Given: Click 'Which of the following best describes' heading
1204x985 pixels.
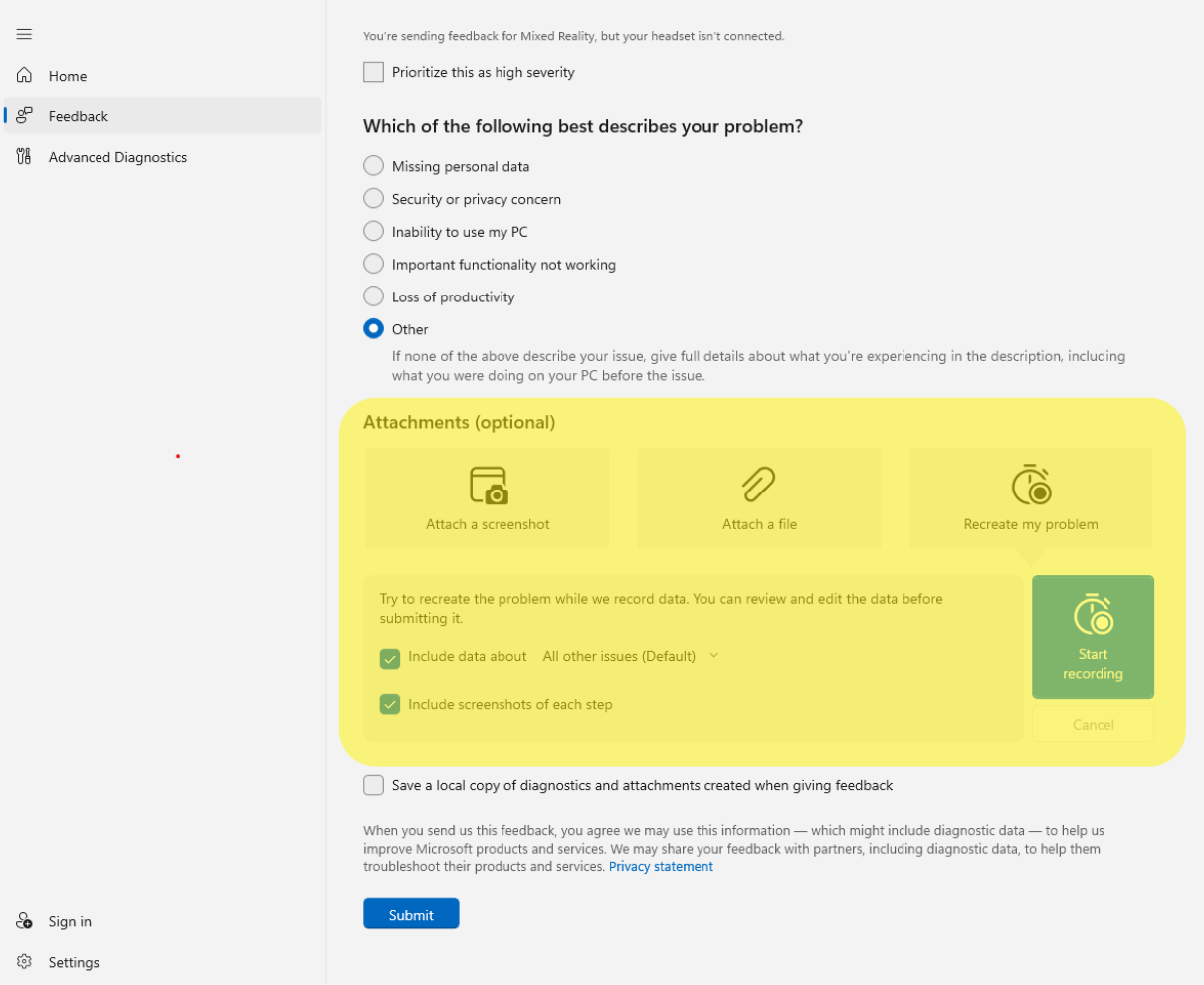Looking at the screenshot, I should [x=583, y=126].
